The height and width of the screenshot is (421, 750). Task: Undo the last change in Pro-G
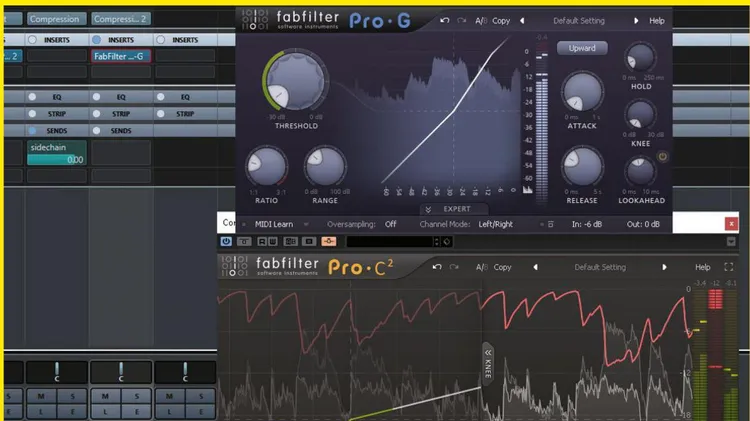click(445, 21)
